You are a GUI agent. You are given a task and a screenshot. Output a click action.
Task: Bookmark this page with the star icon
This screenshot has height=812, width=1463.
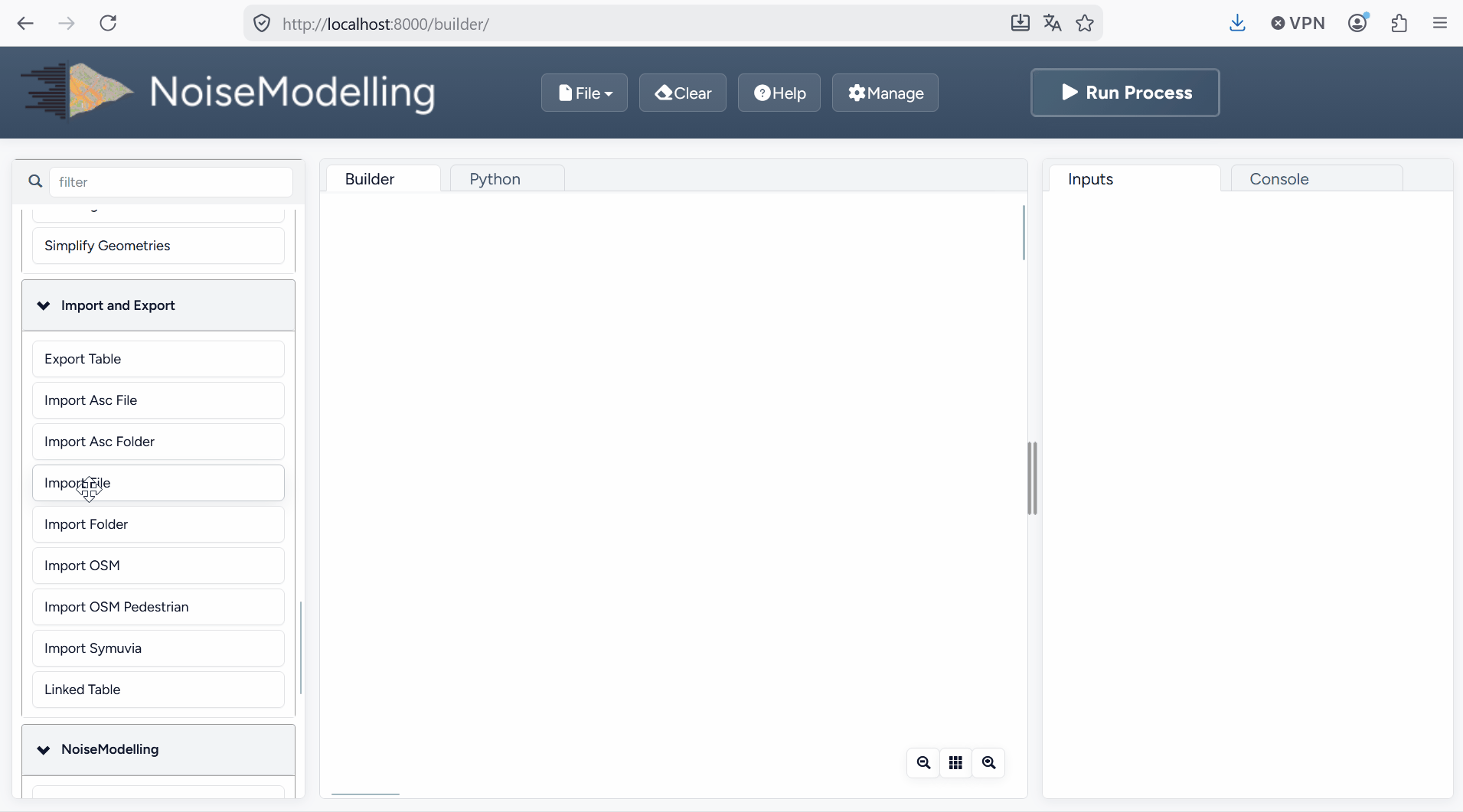coord(1085,23)
